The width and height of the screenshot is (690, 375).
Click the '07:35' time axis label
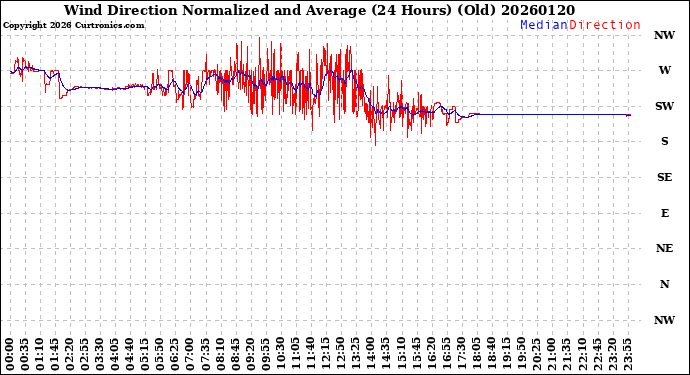coord(205,354)
